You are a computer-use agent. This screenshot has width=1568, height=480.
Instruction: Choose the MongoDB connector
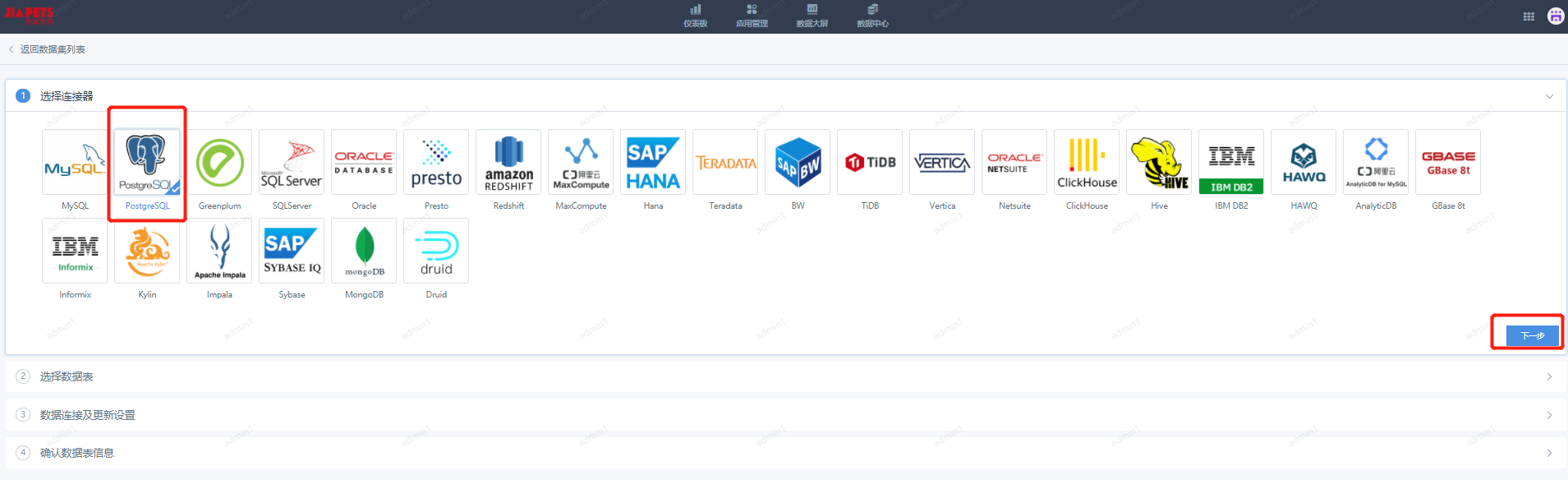pyautogui.click(x=364, y=251)
